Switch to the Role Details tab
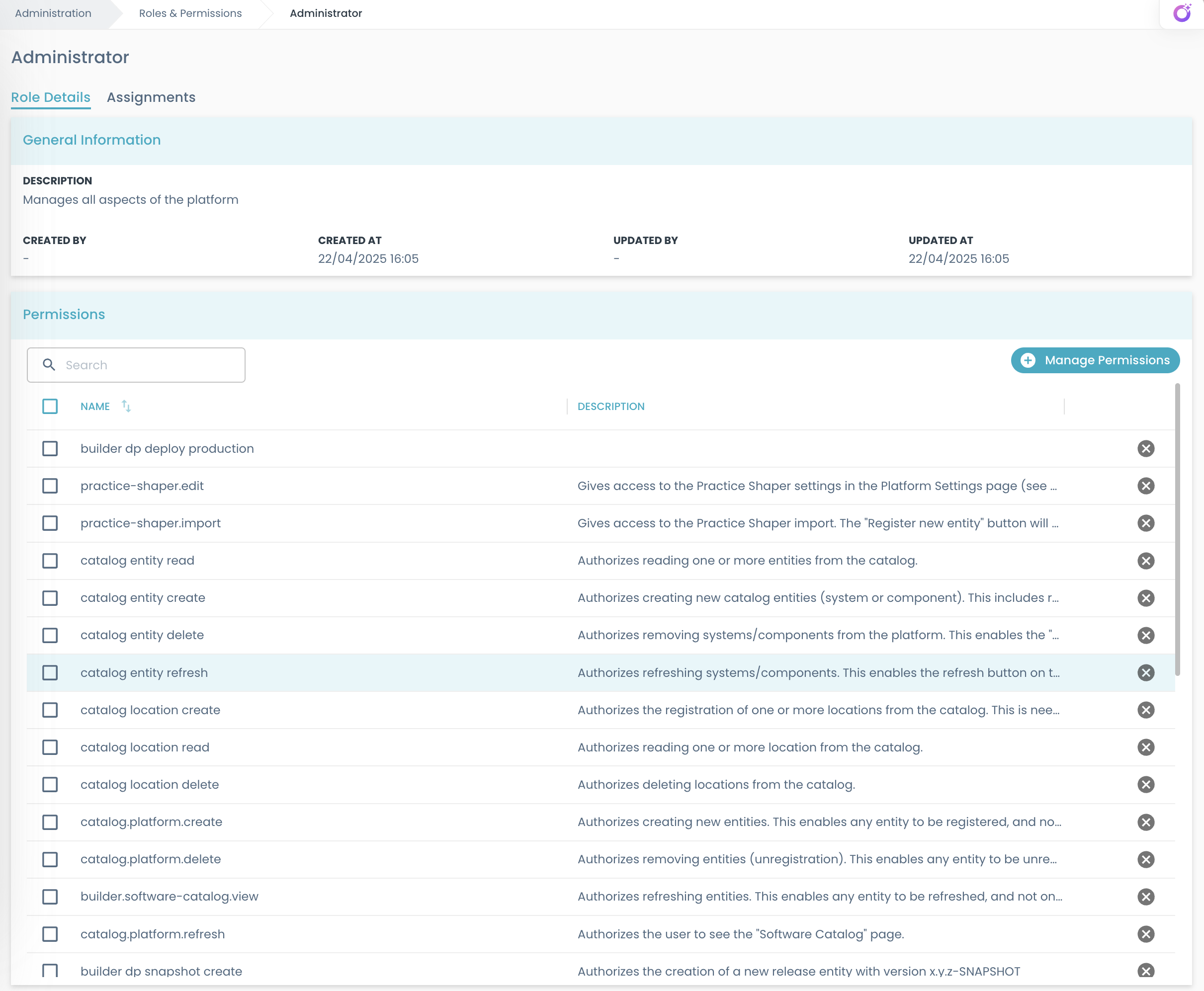Image resolution: width=1204 pixels, height=991 pixels. [x=51, y=97]
